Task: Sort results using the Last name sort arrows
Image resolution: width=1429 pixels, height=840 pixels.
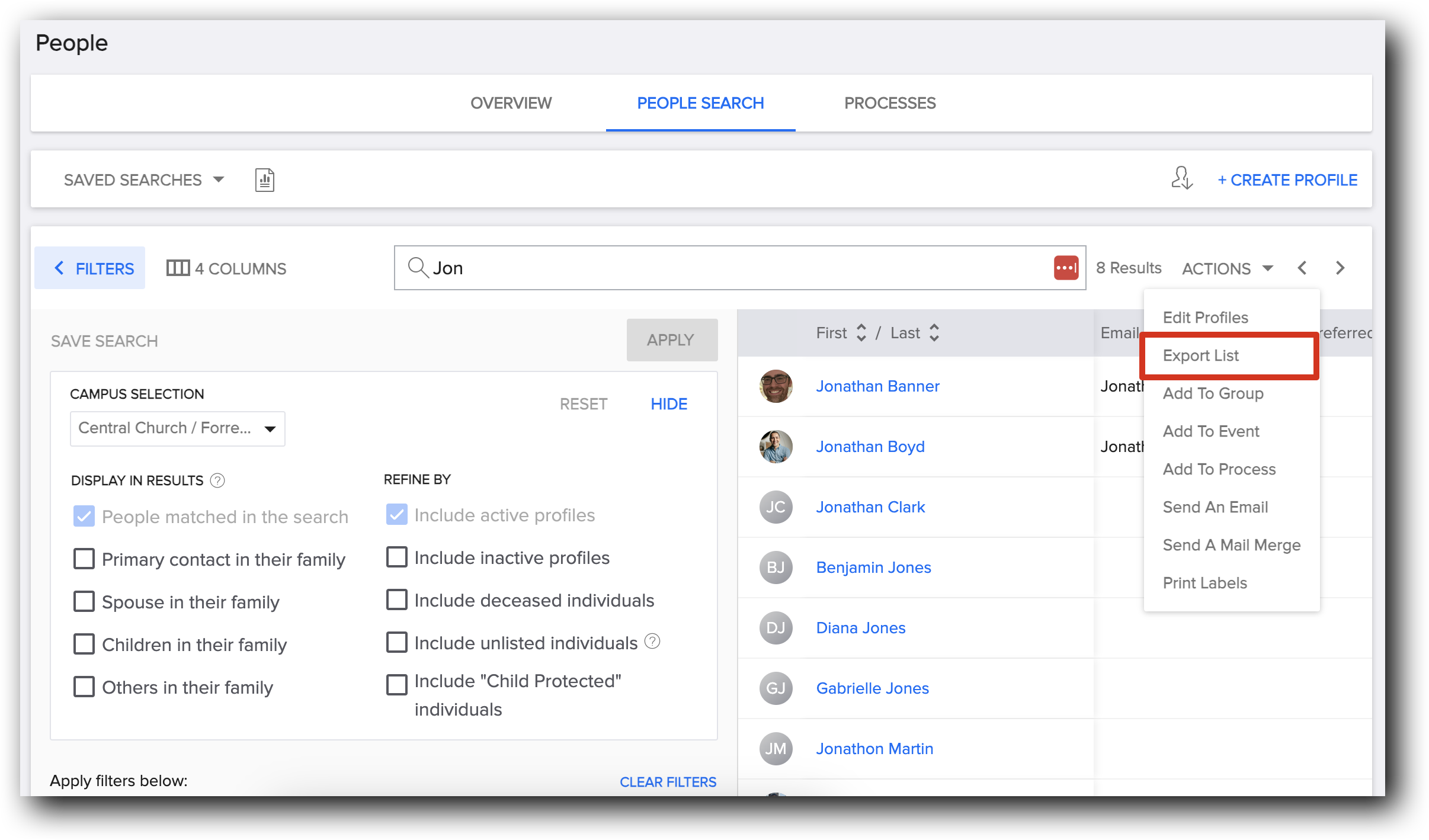Action: click(935, 333)
